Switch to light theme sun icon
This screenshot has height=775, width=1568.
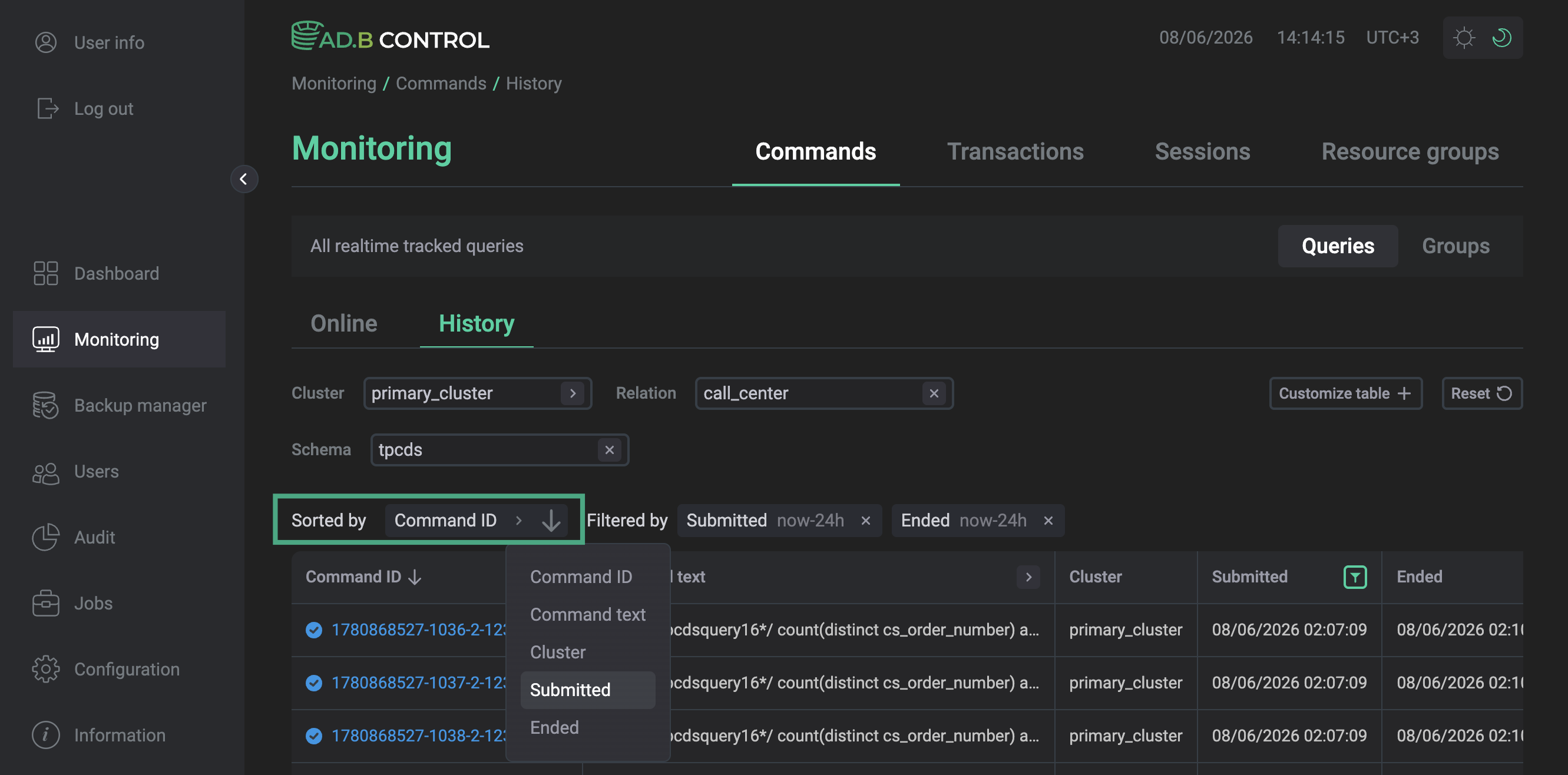1463,38
